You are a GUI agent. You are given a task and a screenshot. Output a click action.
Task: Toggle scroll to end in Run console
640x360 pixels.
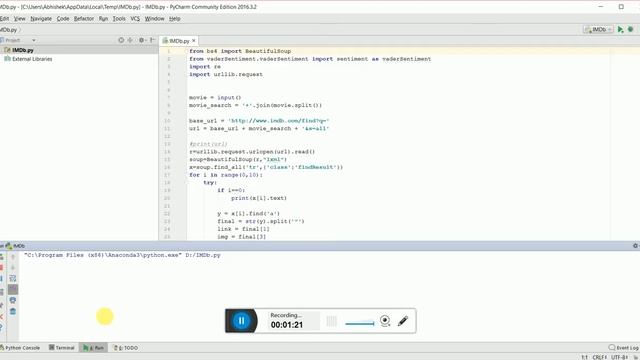point(13,289)
